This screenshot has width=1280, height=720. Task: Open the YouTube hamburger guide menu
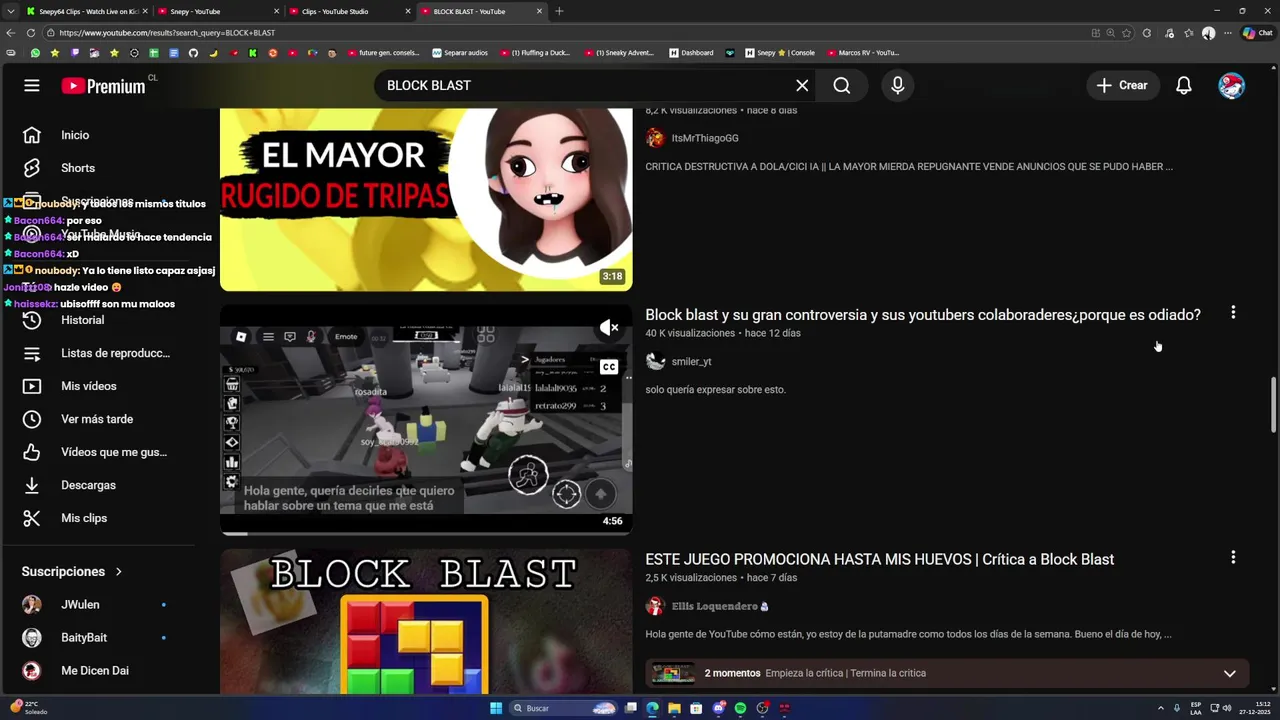pyautogui.click(x=32, y=85)
